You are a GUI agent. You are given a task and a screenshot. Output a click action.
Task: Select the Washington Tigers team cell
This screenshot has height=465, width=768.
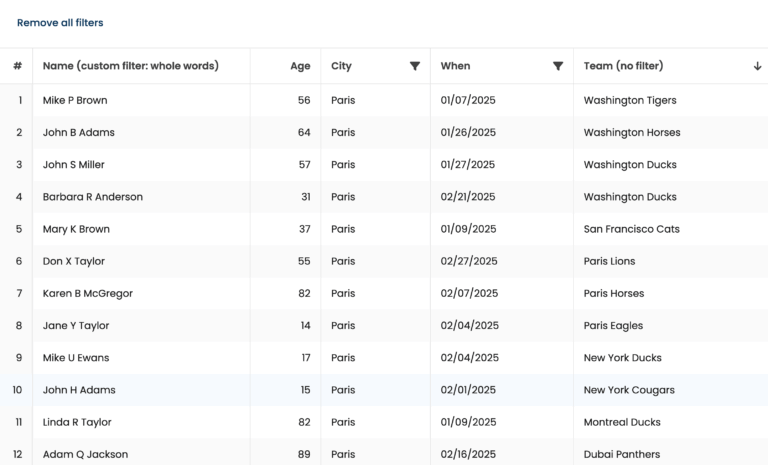[x=630, y=100]
